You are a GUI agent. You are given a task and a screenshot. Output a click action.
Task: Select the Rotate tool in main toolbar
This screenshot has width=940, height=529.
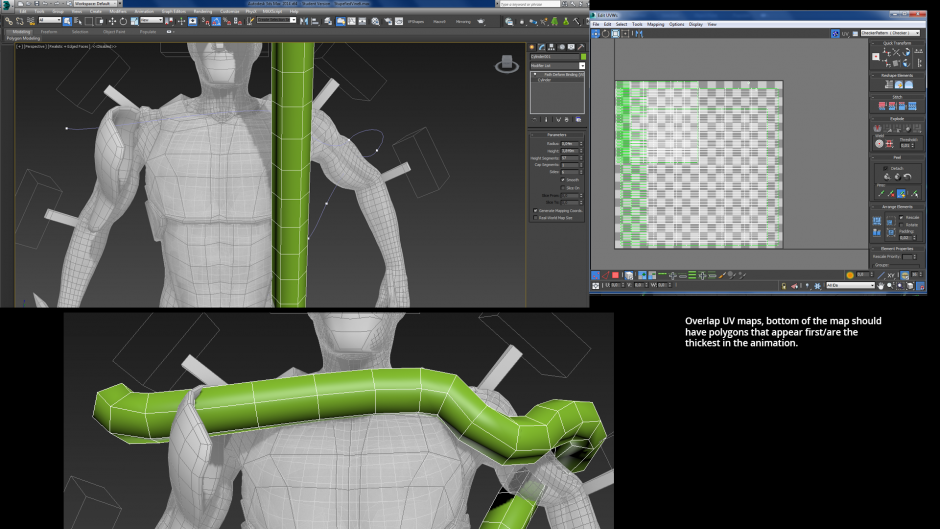pyautogui.click(x=123, y=21)
